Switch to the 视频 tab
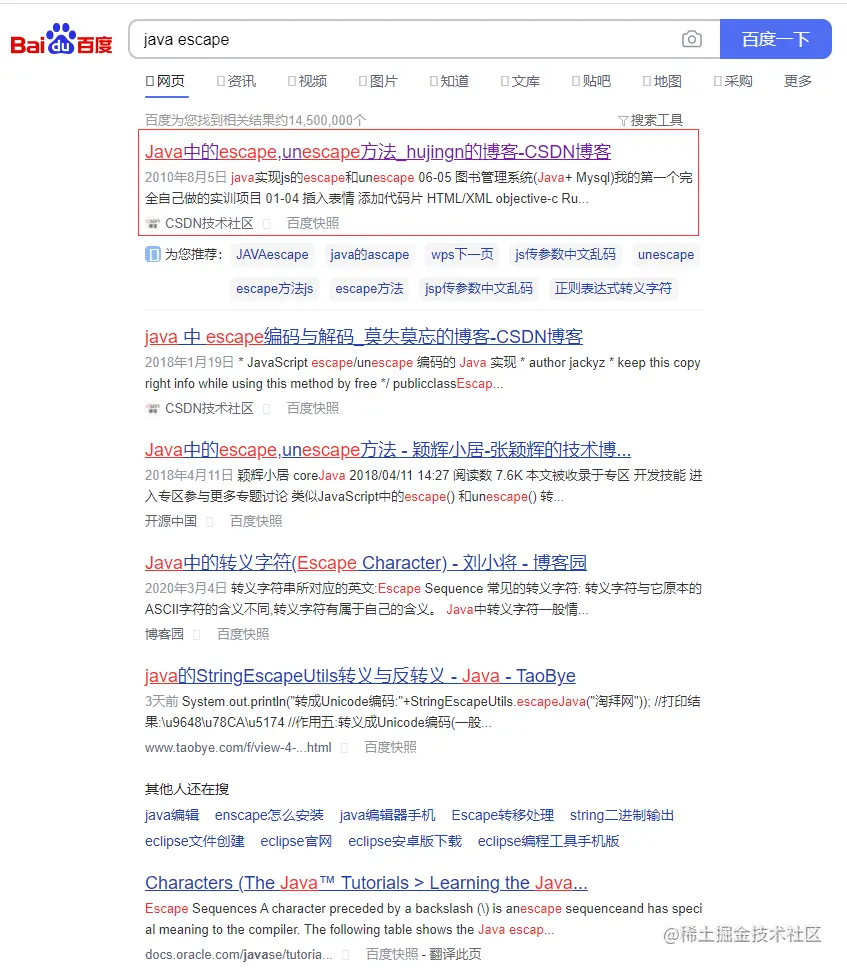 pos(307,81)
